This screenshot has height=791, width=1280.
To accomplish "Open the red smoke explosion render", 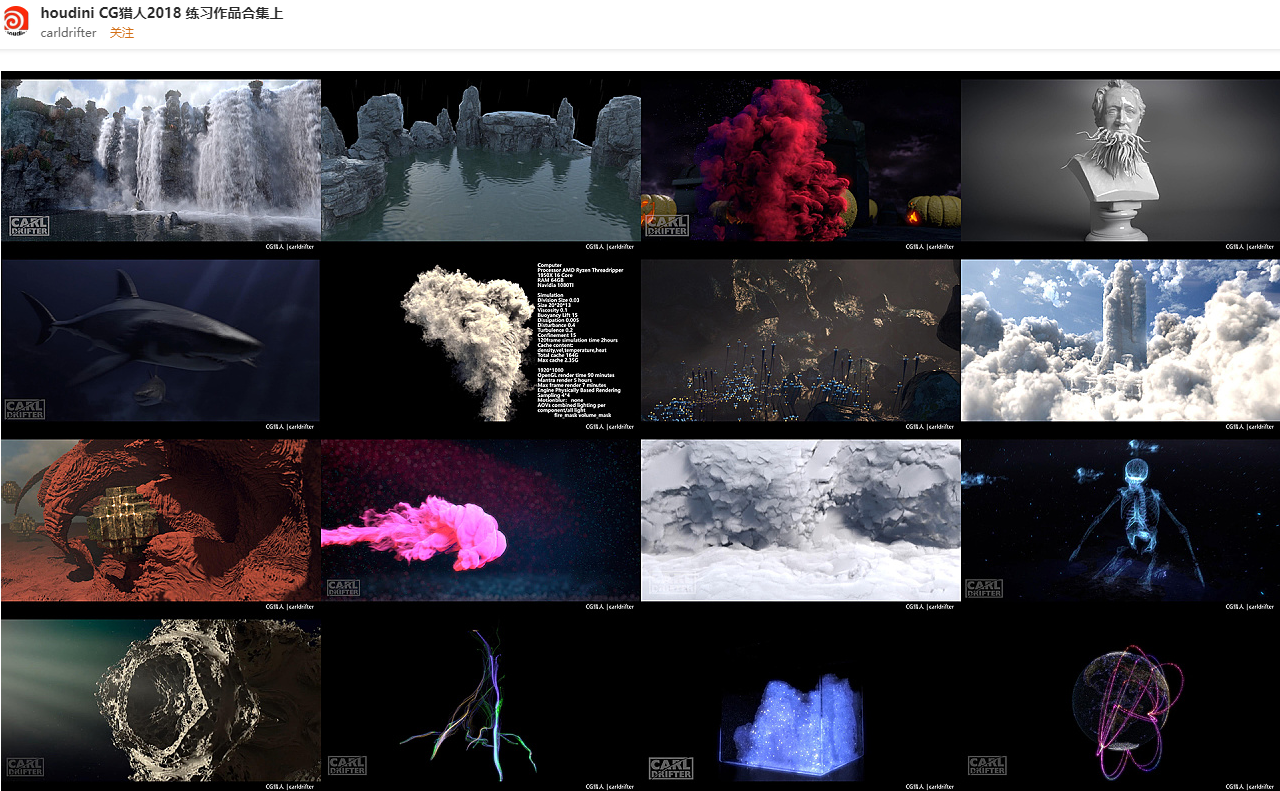I will coord(800,160).
